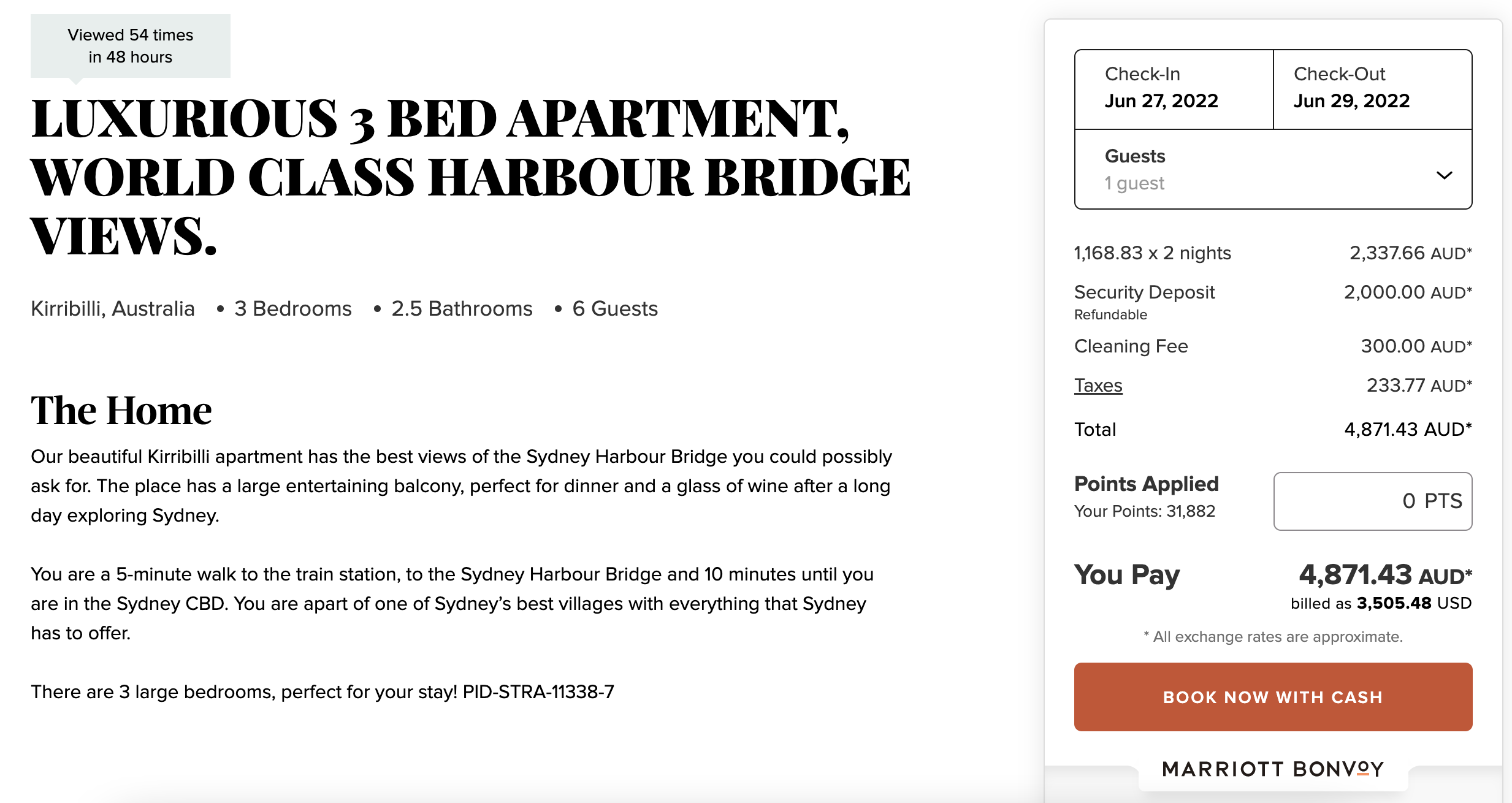Click the 6 Guests detail
The width and height of the screenshot is (1512, 803).
click(614, 308)
